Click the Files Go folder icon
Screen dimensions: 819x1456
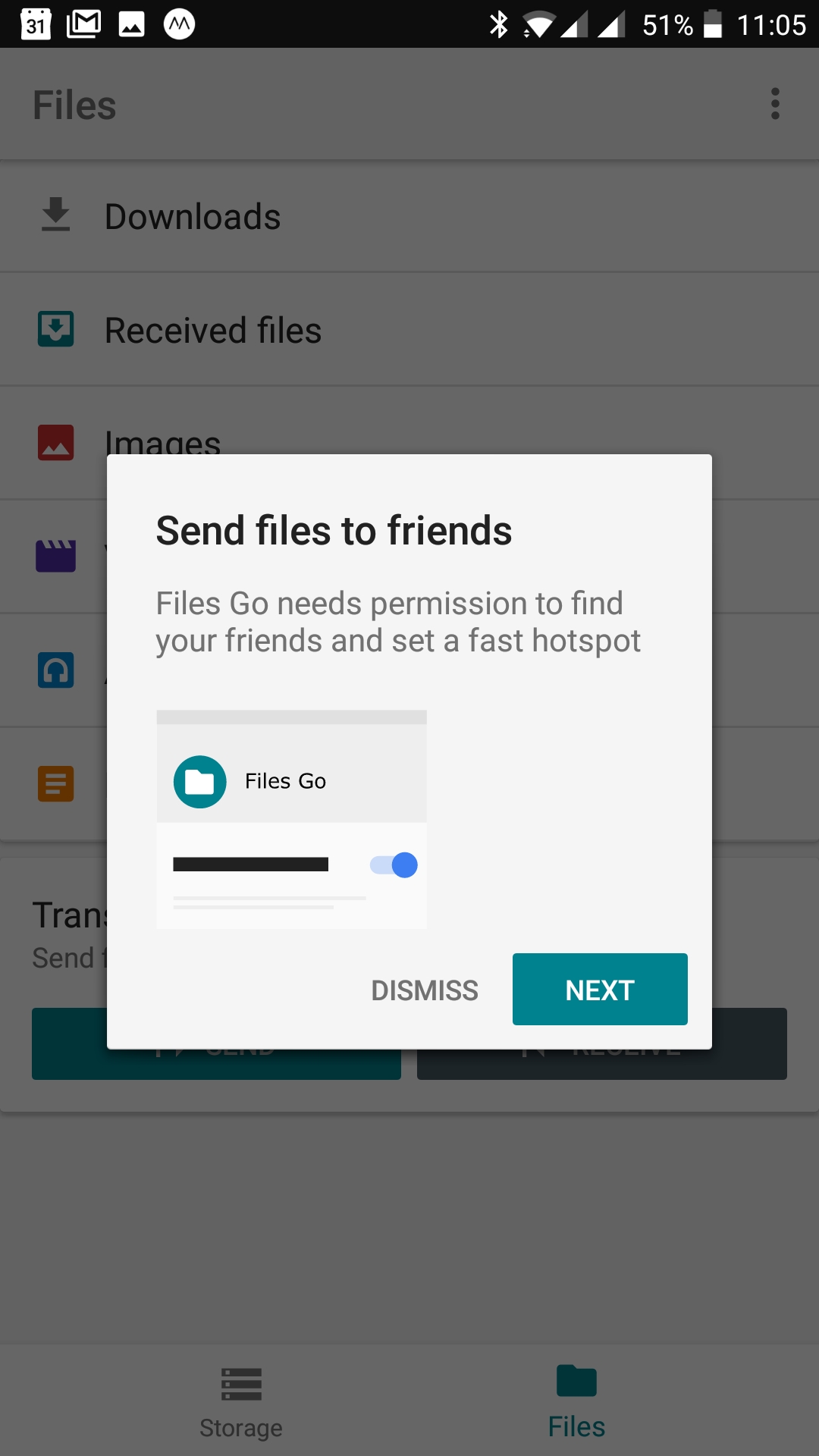point(200,782)
